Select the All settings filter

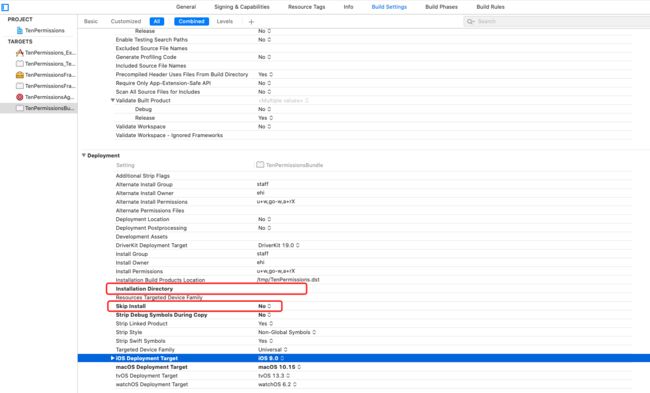click(157, 22)
